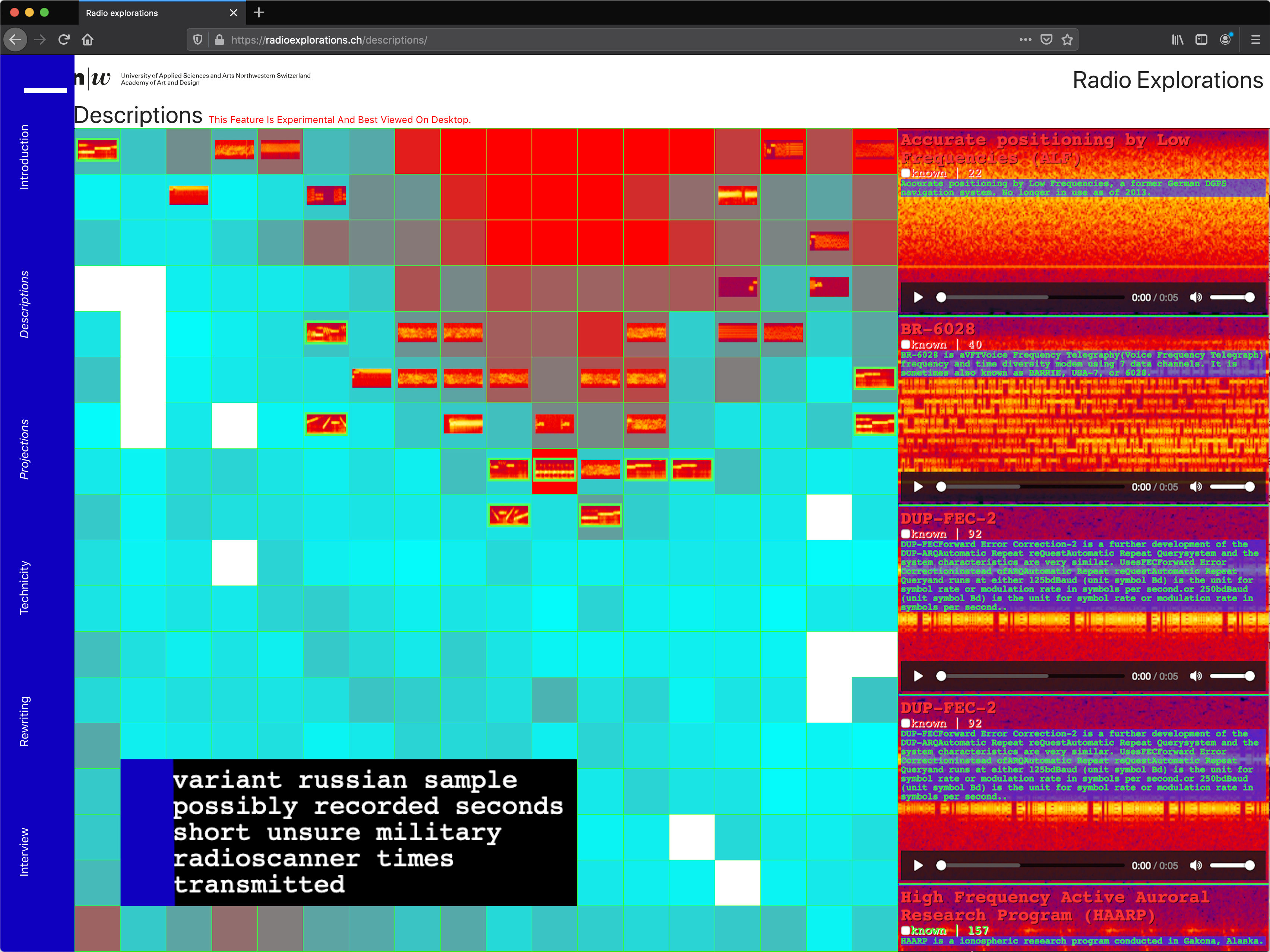Play the BR-6028 audio sample
Image resolution: width=1270 pixels, height=952 pixels.
coord(918,487)
